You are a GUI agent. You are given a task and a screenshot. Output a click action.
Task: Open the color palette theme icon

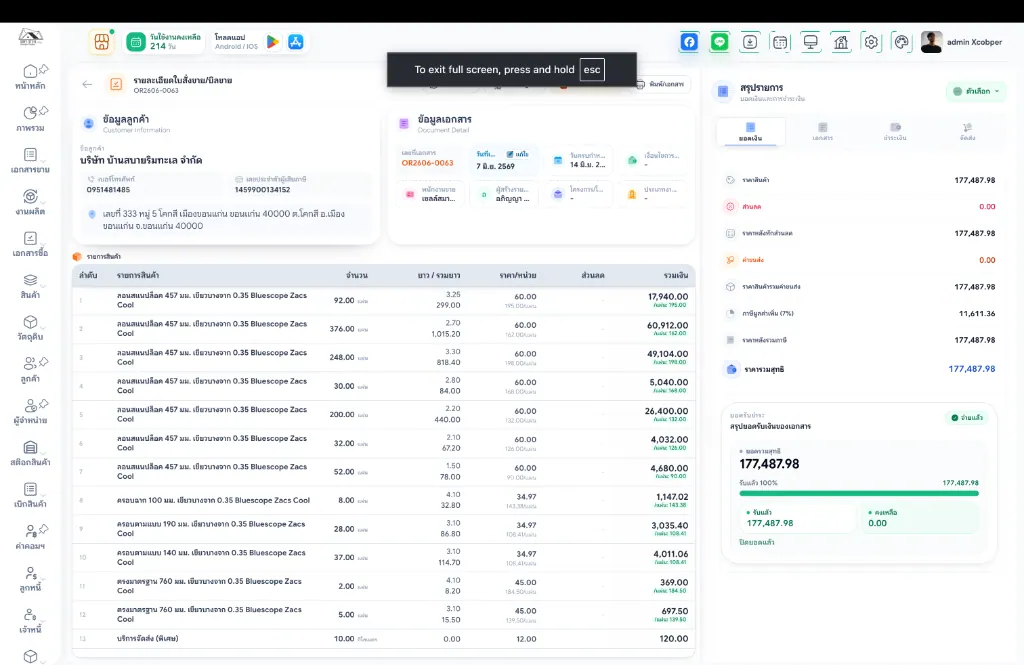click(x=901, y=42)
